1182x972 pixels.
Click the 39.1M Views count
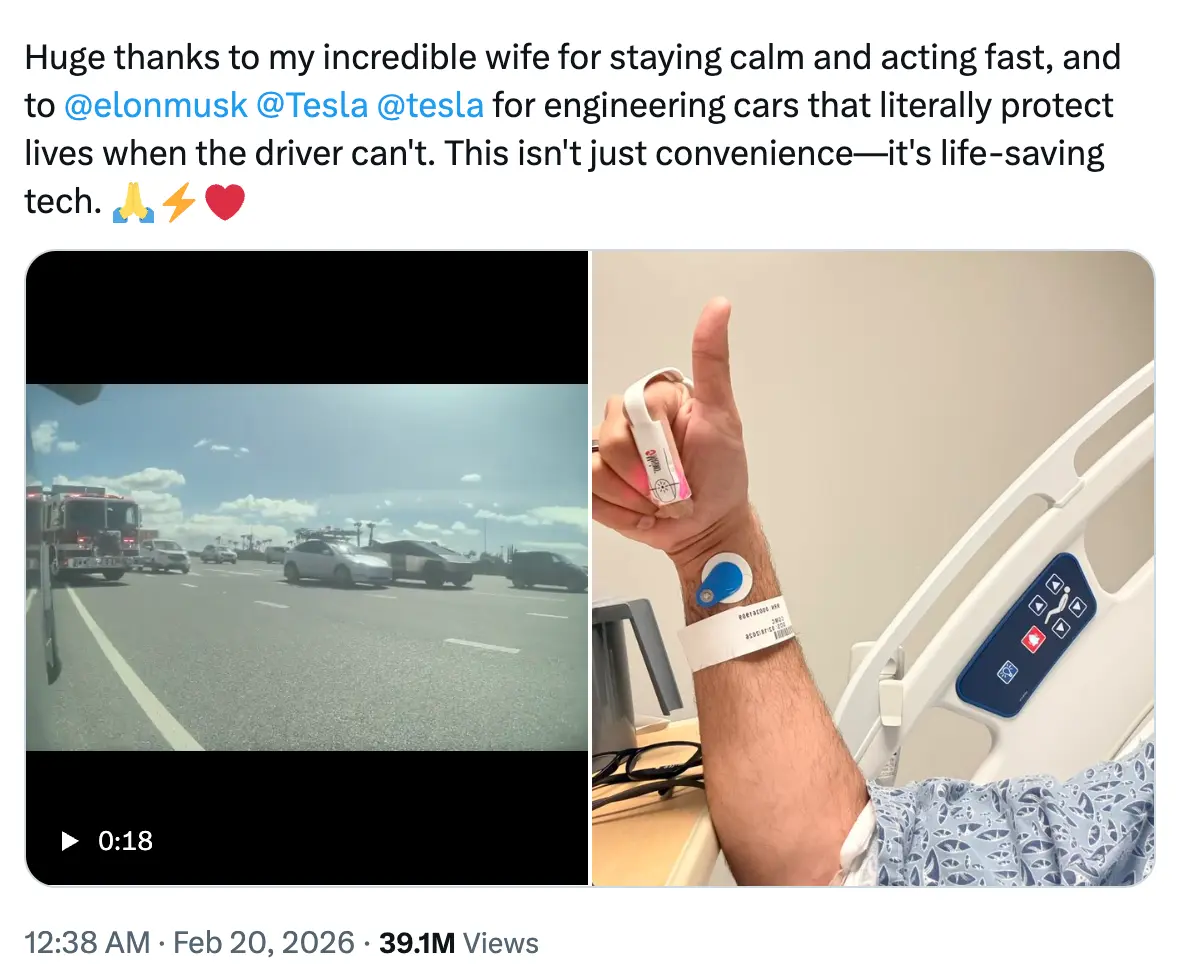pyautogui.click(x=459, y=943)
